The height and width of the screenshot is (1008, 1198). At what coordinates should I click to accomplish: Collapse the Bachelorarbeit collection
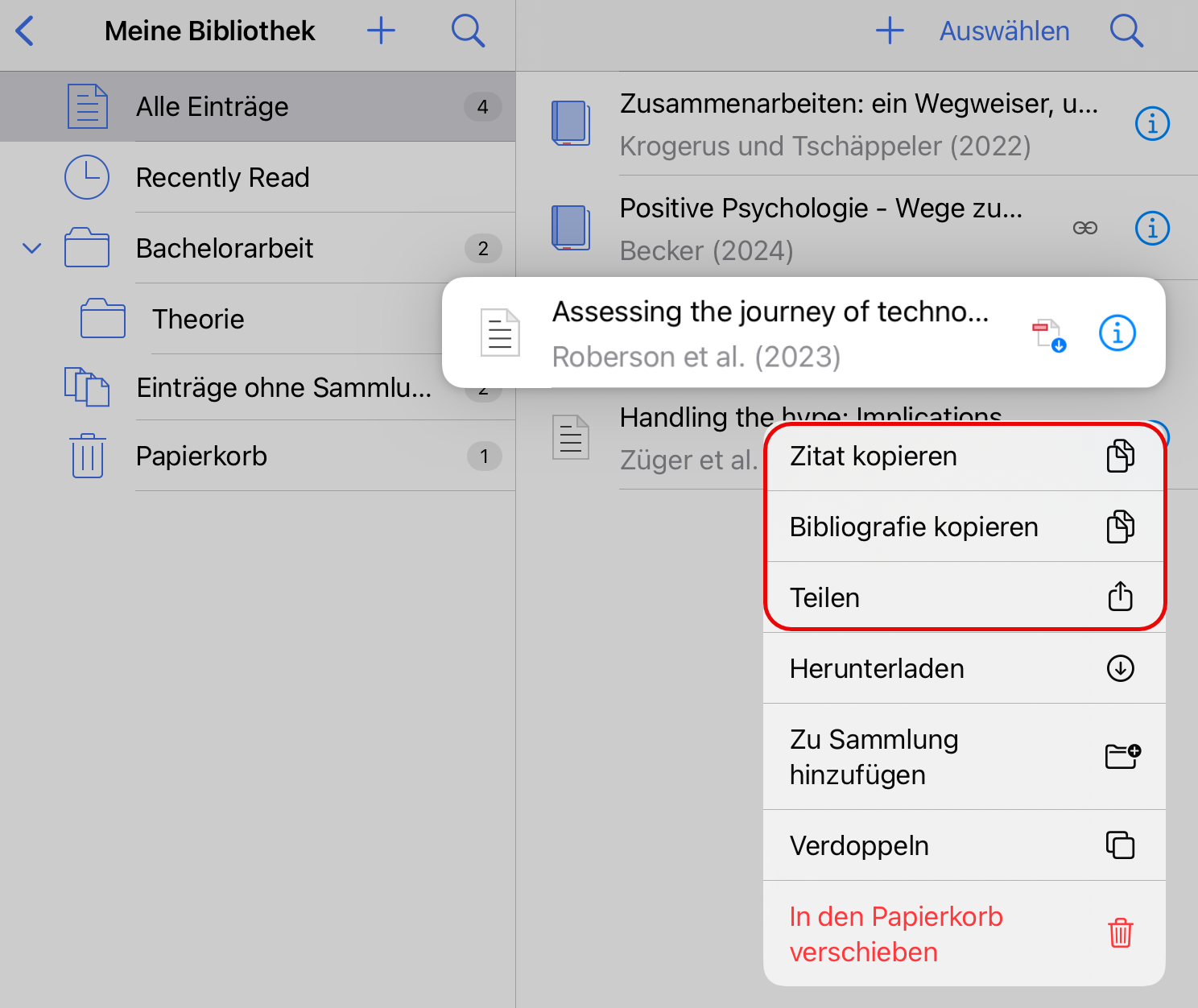[x=31, y=248]
